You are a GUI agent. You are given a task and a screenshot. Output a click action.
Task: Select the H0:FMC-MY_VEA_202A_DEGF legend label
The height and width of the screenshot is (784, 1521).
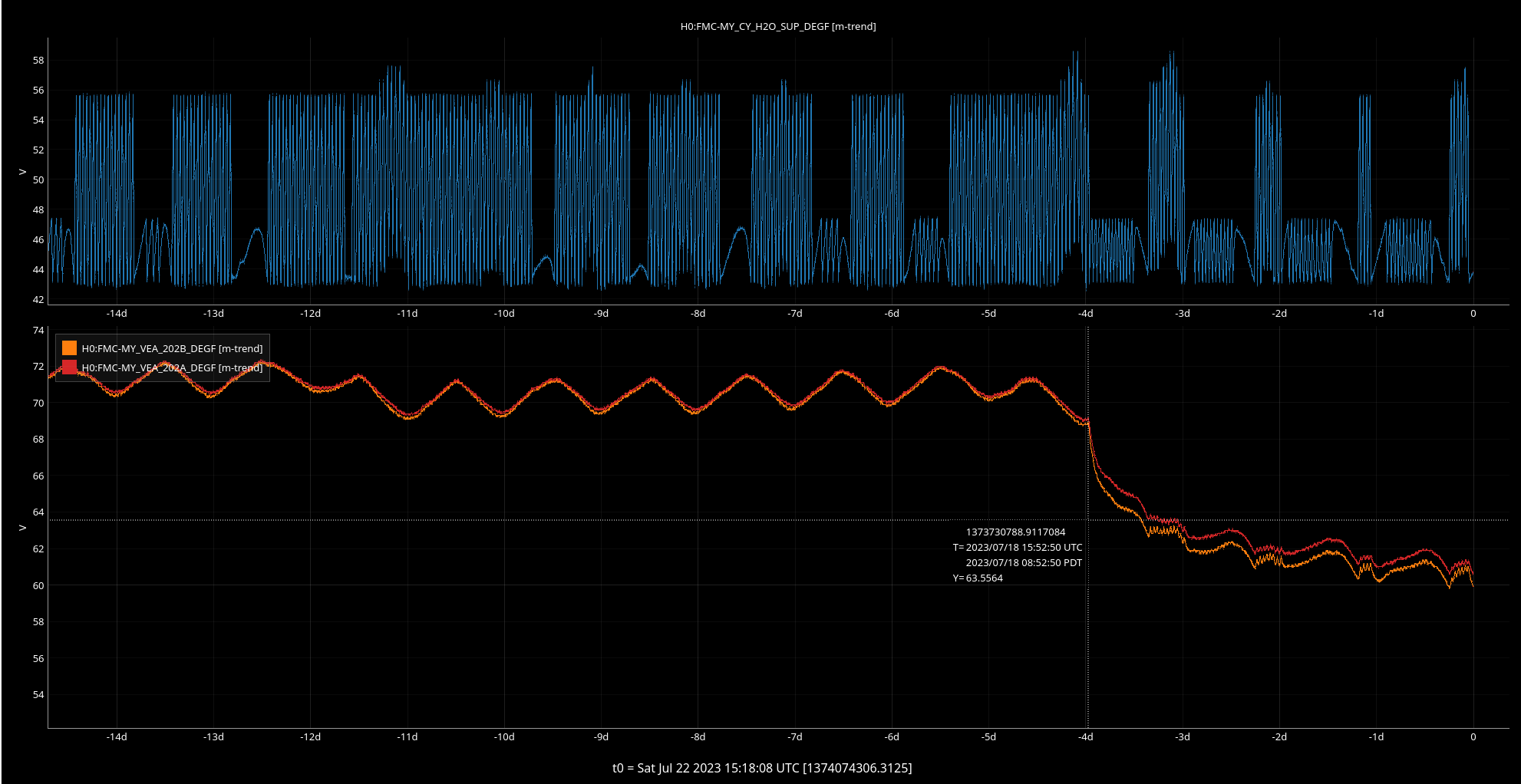tap(172, 367)
